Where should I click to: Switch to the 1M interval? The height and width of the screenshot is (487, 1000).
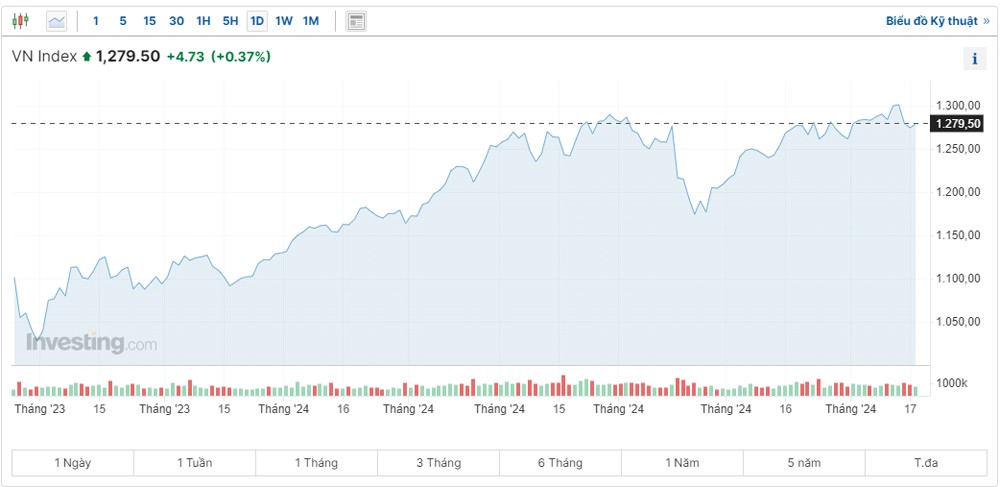(311, 20)
